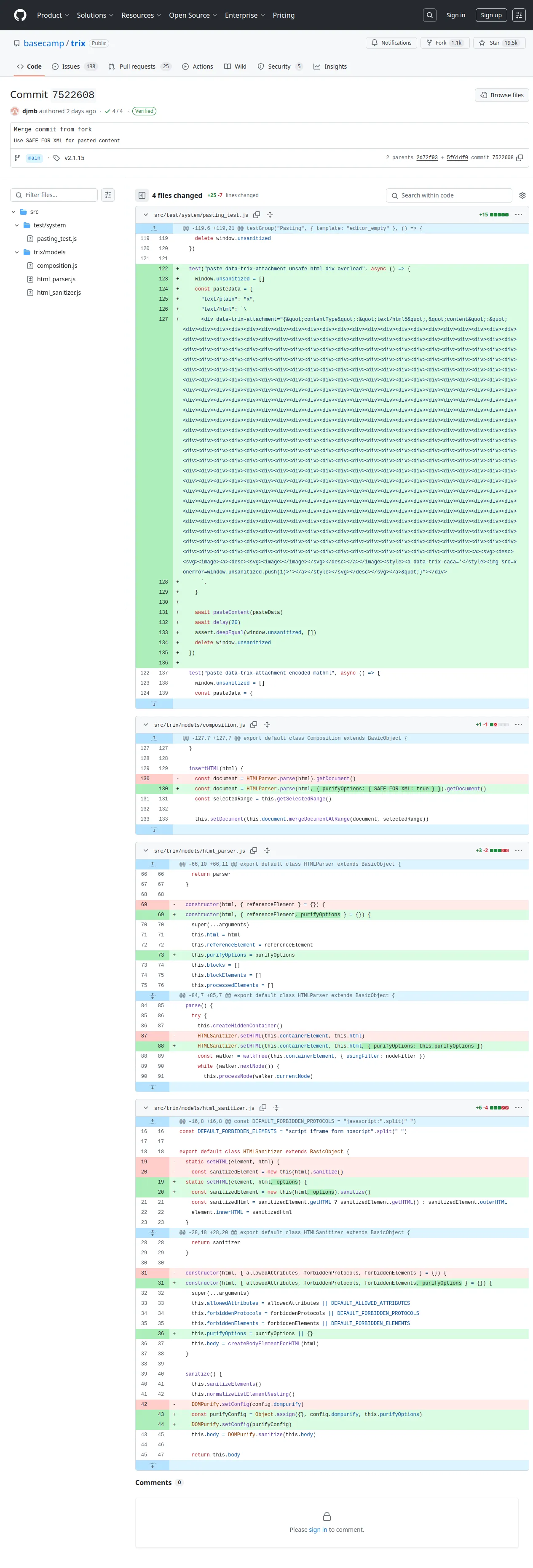Expand all lines in pasting_test.js diff
This screenshot has width=533, height=1568.
(x=270, y=215)
